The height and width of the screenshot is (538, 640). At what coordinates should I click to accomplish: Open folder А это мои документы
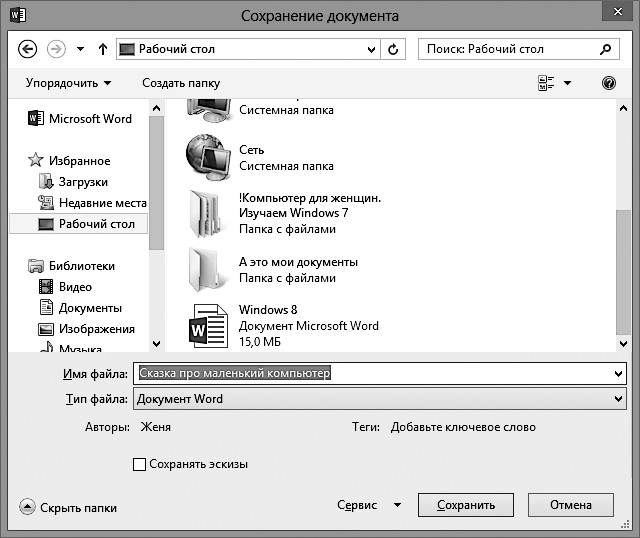click(297, 270)
